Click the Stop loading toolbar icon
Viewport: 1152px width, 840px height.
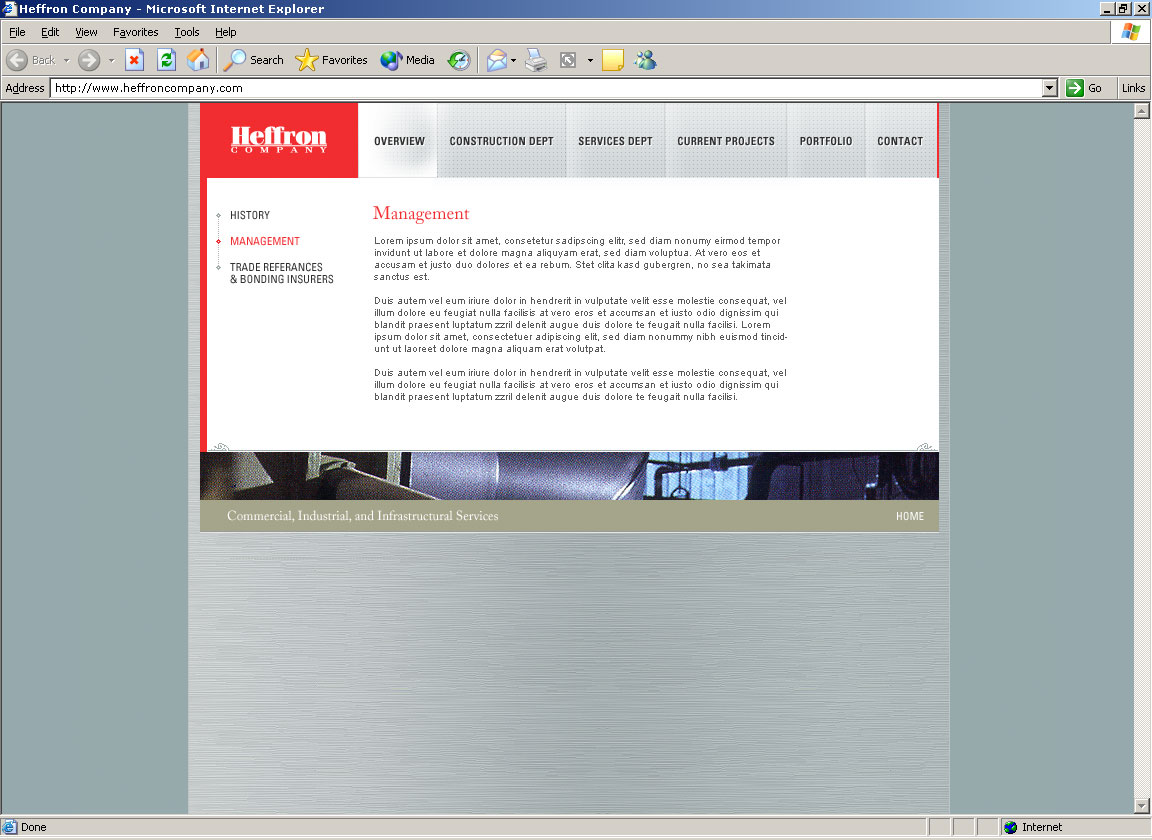click(x=135, y=60)
